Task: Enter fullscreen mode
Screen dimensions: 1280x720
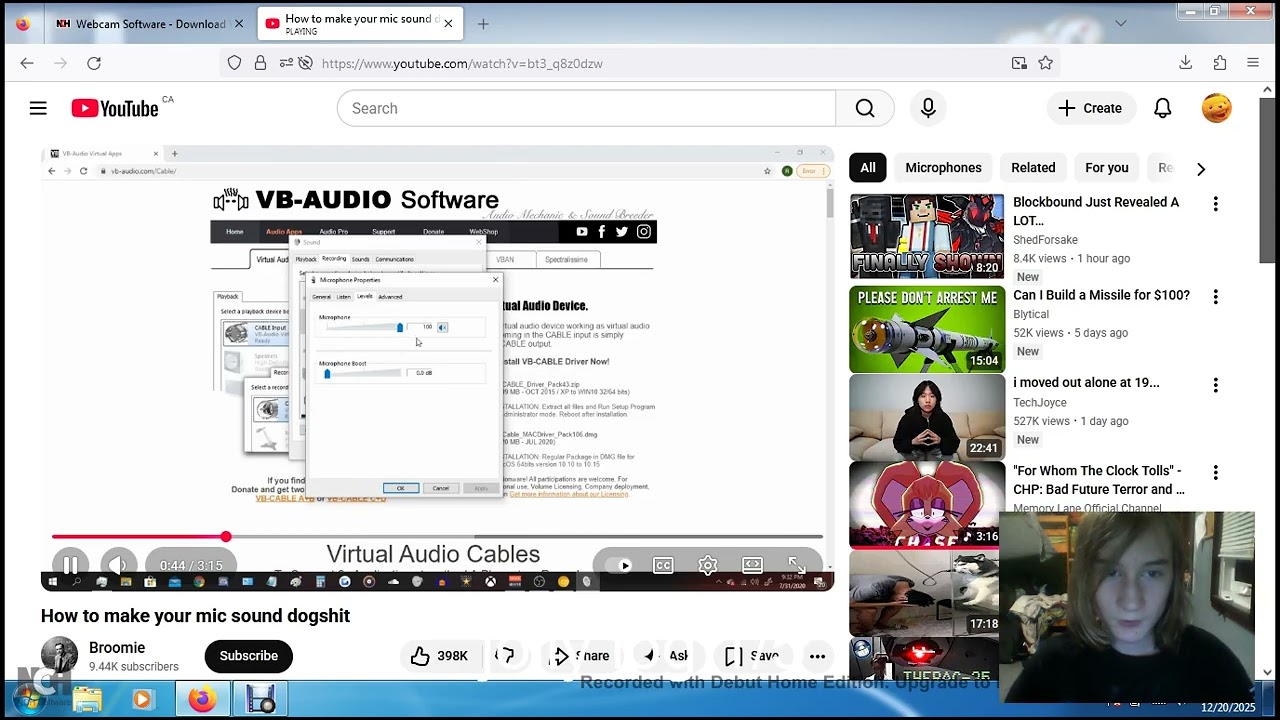Action: coord(797,566)
